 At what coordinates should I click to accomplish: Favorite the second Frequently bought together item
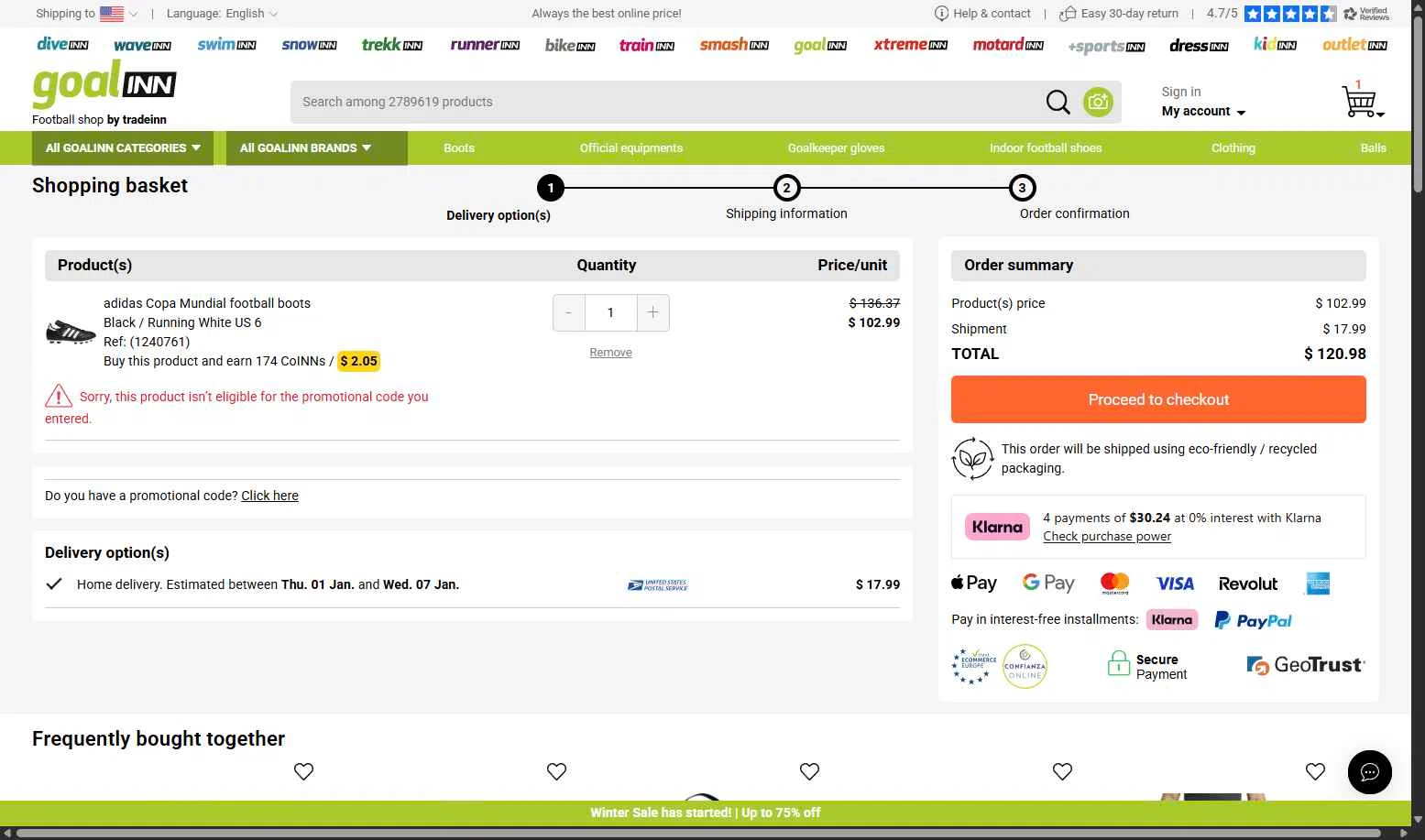[556, 771]
